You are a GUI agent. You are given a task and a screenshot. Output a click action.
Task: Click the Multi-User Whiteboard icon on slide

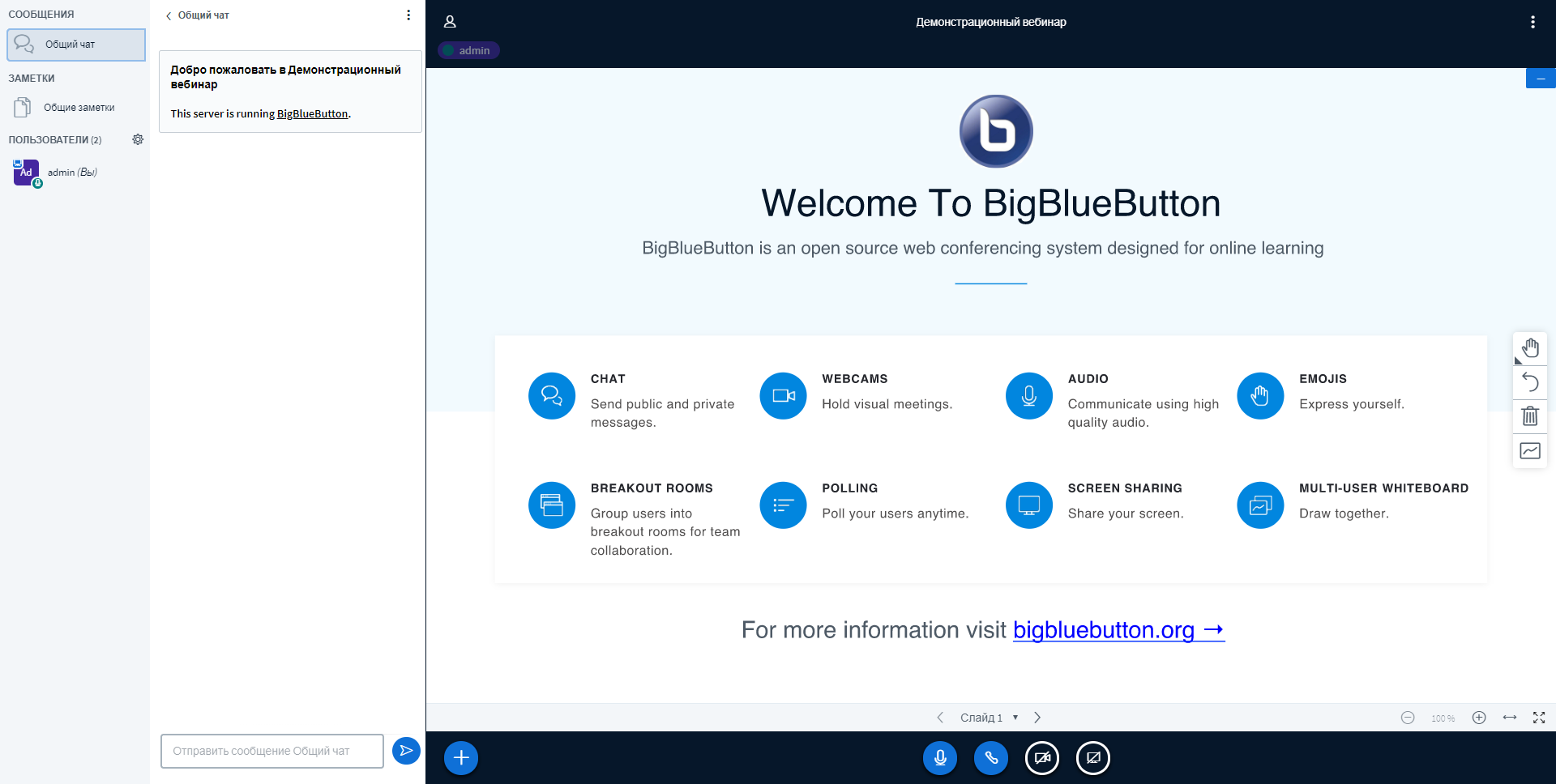pos(1260,505)
